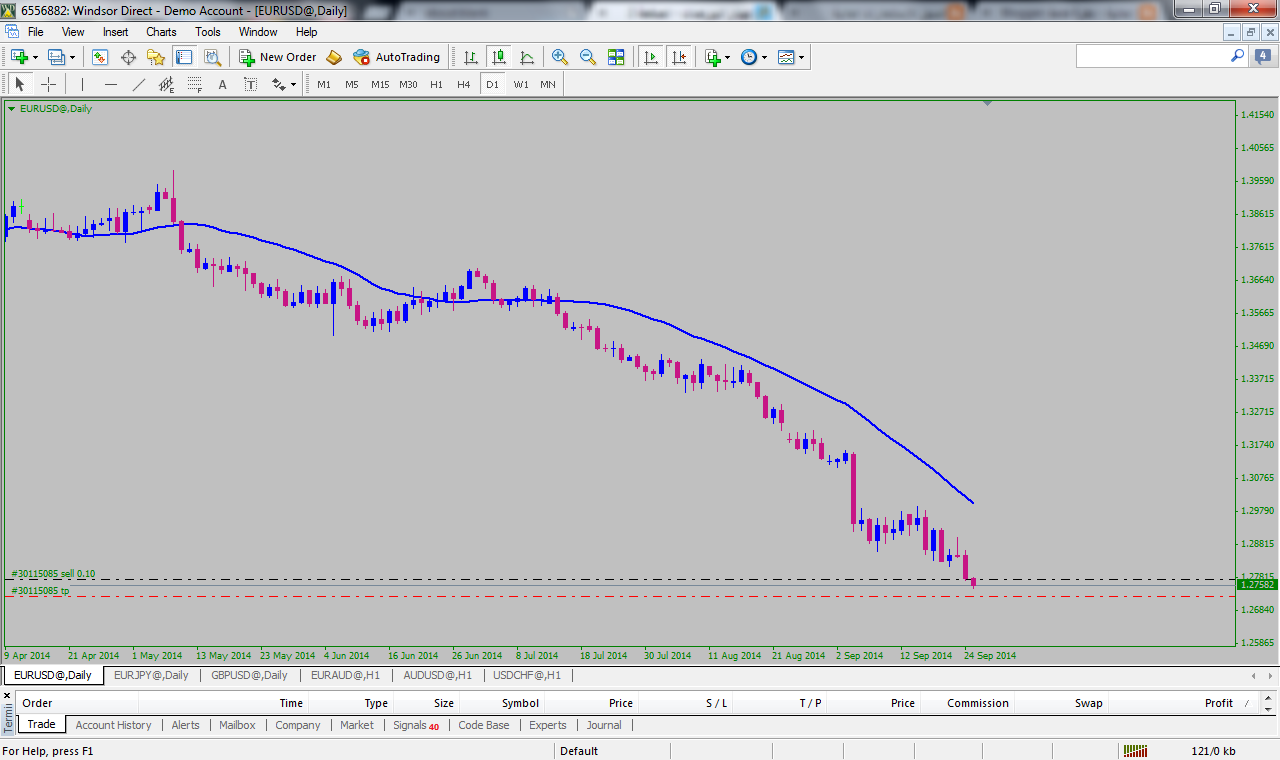Viewport: 1280px width, 760px height.
Task: Zoom out on the chart
Action: pyautogui.click(x=588, y=57)
